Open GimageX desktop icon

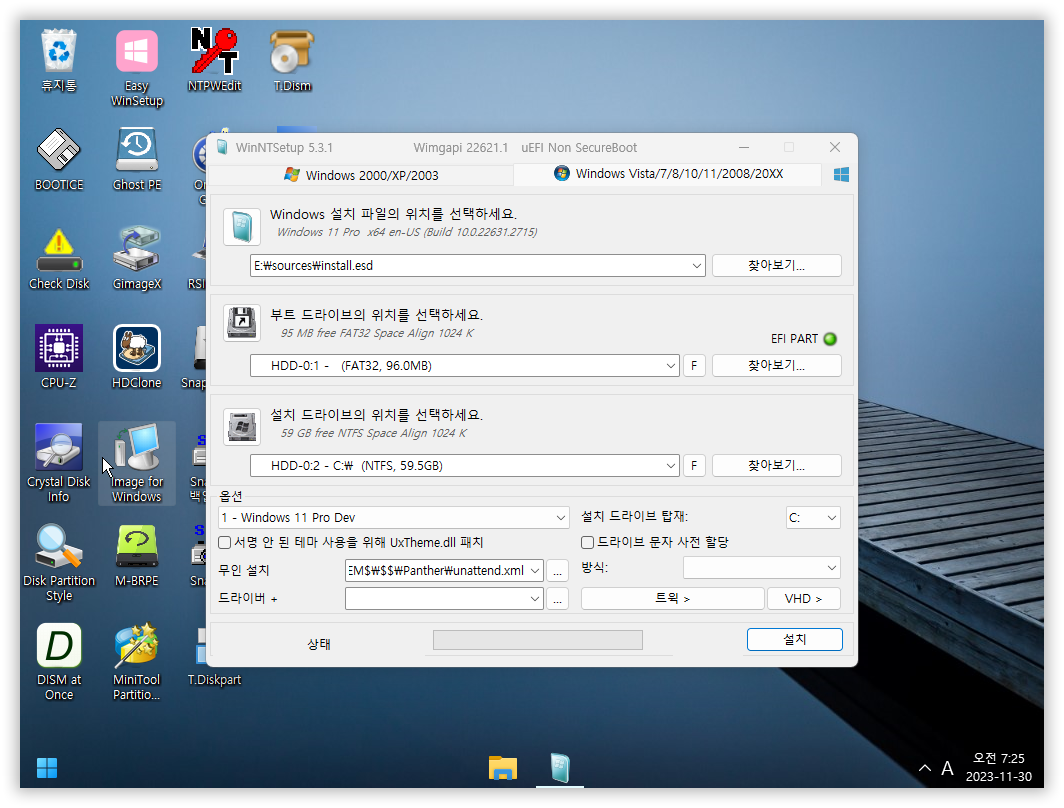coord(137,259)
